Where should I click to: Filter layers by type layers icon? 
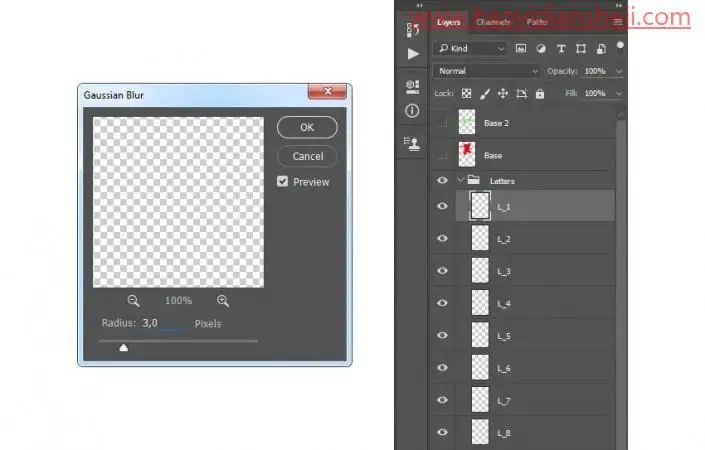point(561,49)
